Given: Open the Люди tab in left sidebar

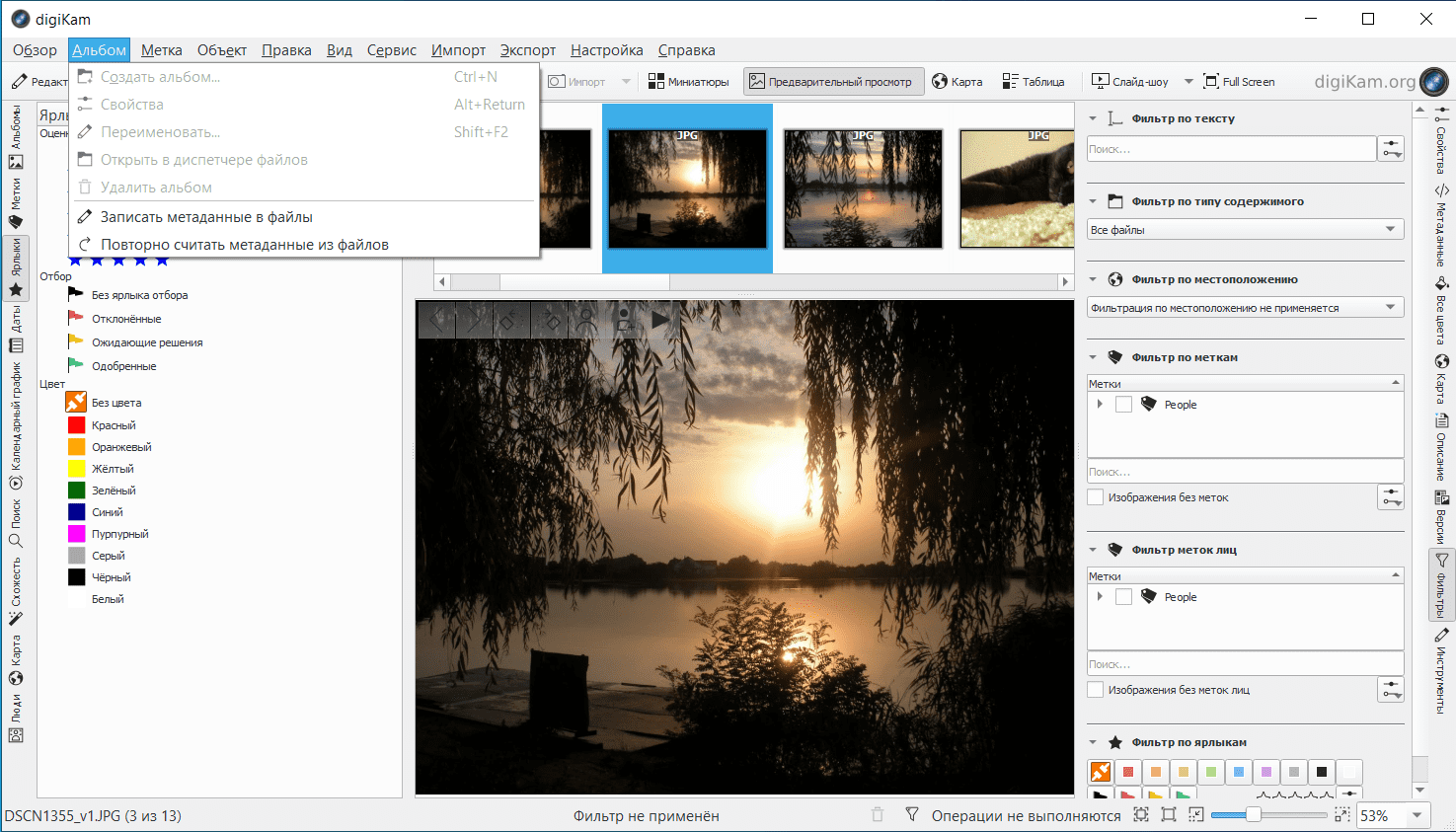Looking at the screenshot, I should tap(16, 718).
